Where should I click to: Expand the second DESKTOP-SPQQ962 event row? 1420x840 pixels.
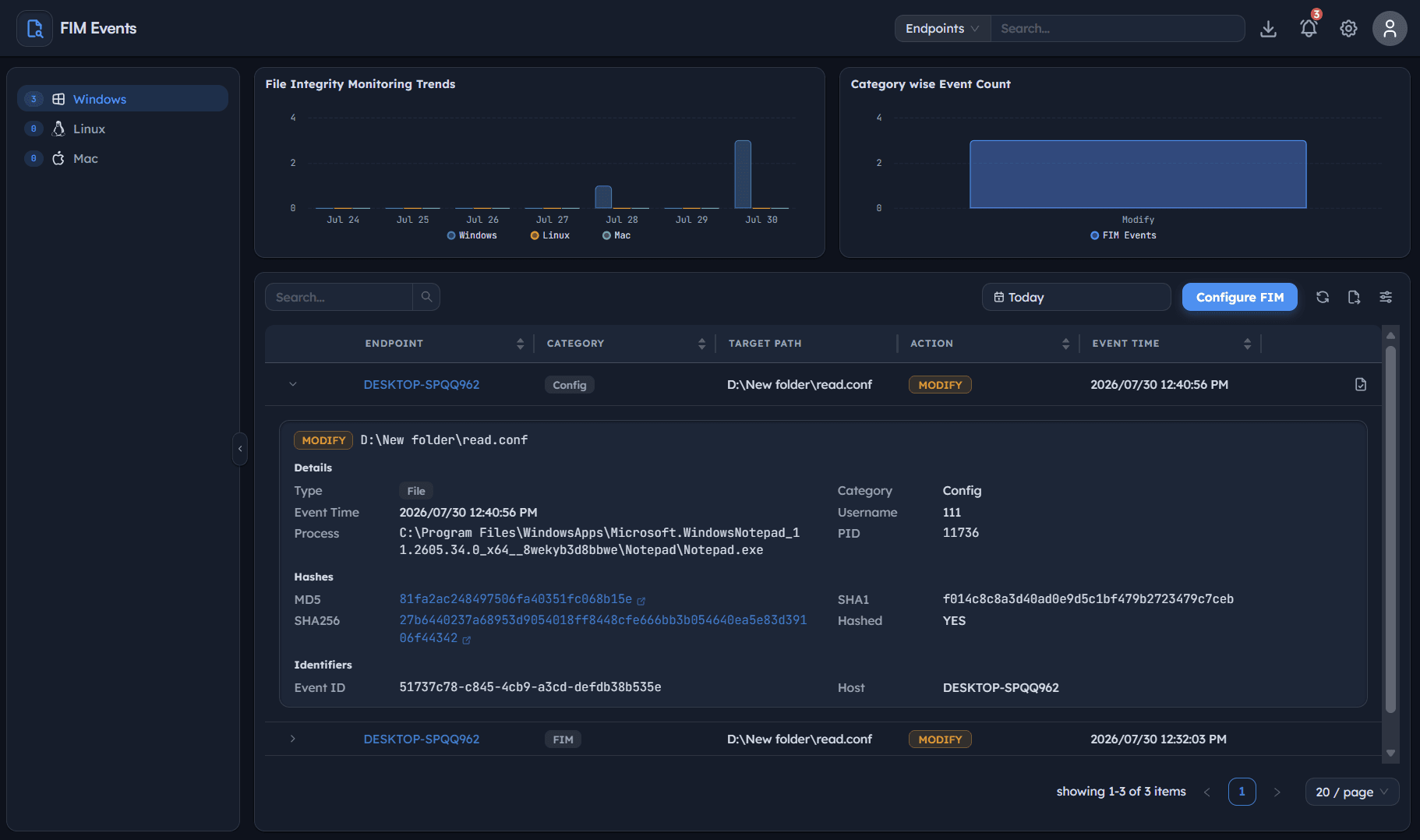(x=293, y=739)
